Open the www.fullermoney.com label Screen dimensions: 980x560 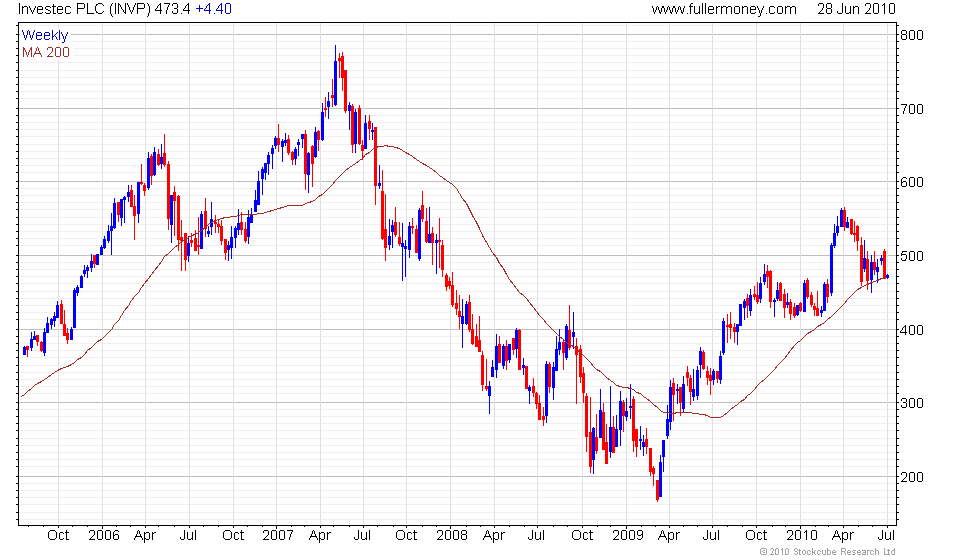click(x=724, y=9)
